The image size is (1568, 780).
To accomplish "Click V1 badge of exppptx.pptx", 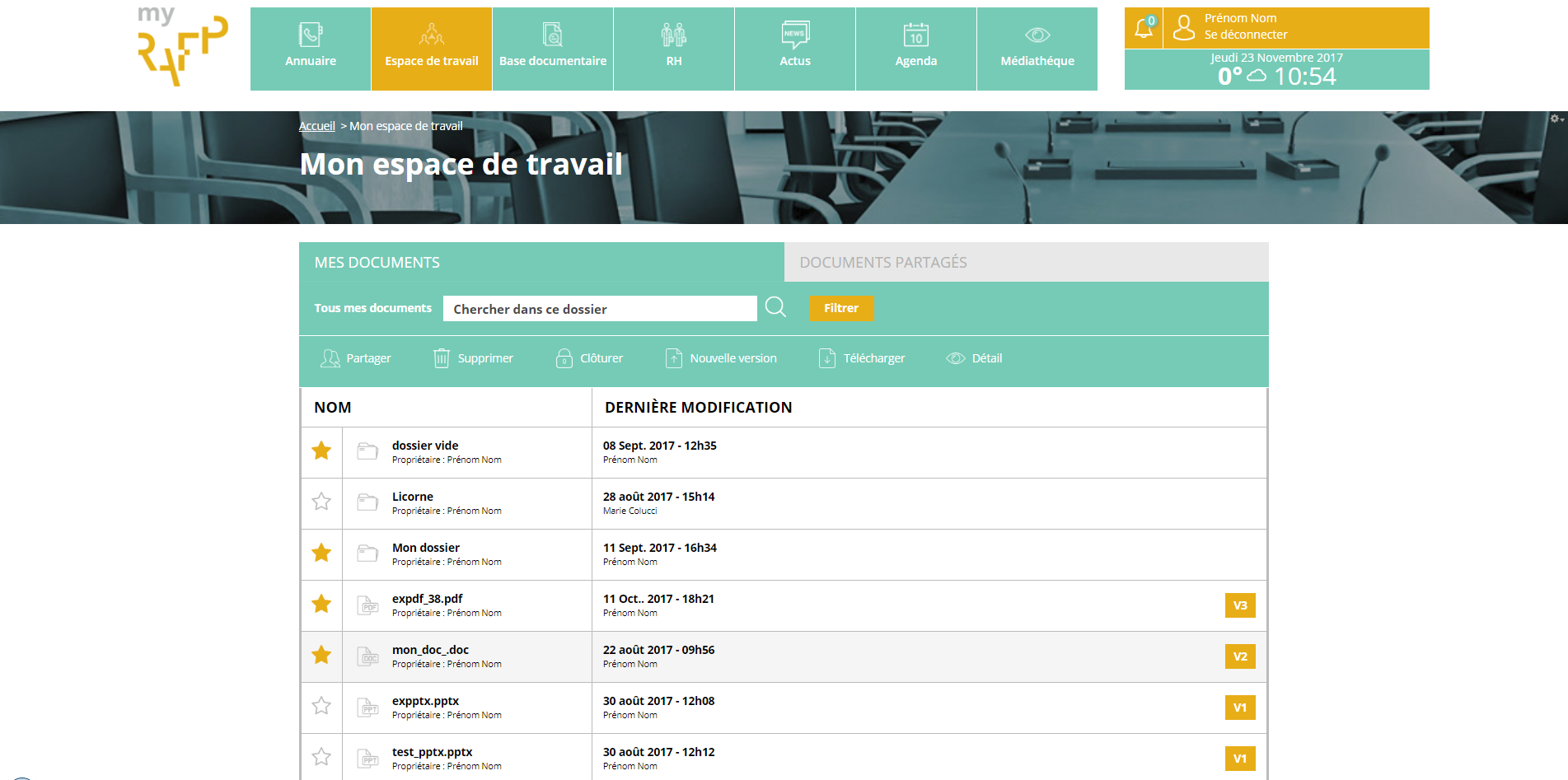I will 1240,708.
